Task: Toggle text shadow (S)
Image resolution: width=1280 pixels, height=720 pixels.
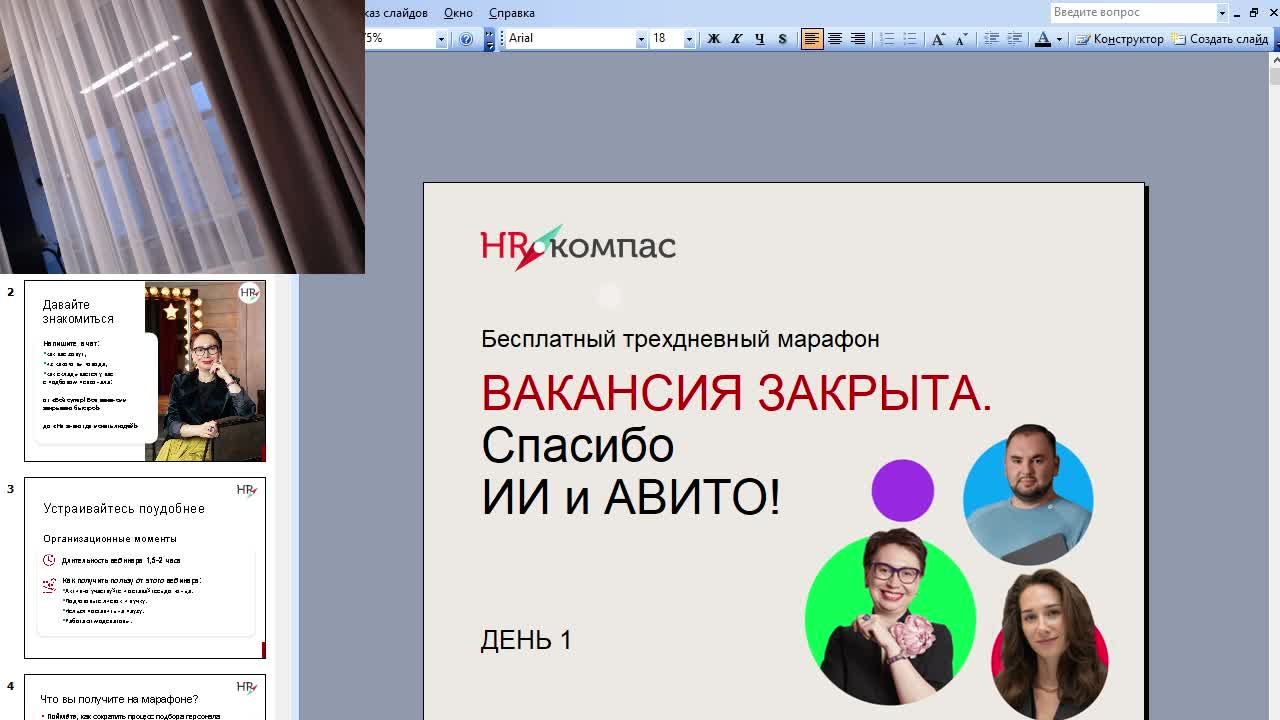Action: pyautogui.click(x=782, y=39)
